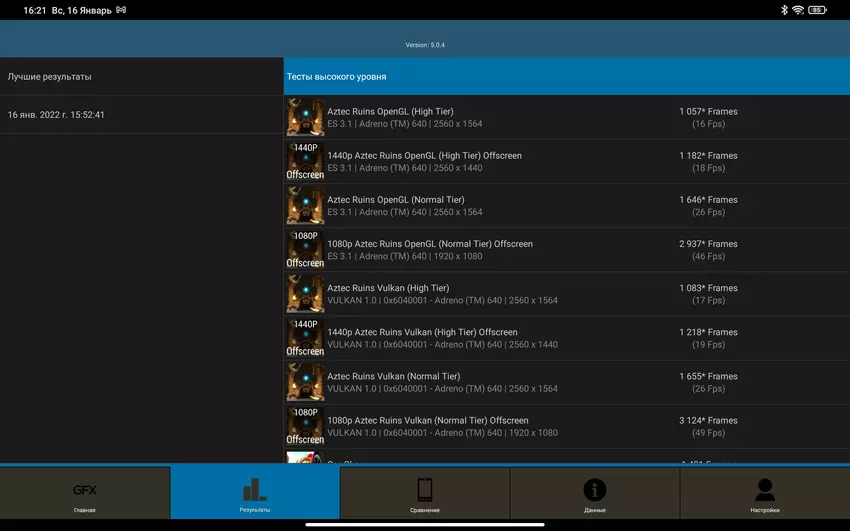
Task: Open the Сравнение phone icon tab
Action: (425, 493)
